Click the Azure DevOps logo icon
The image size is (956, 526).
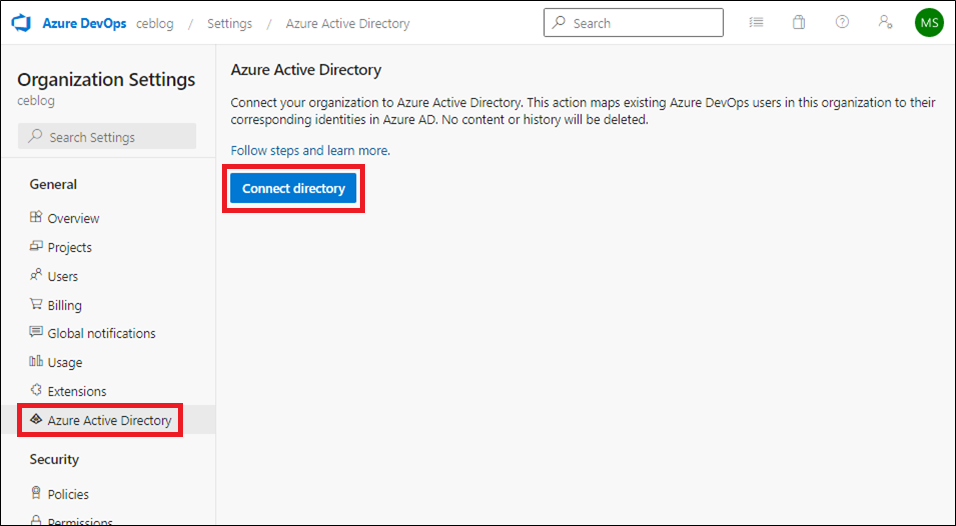click(x=21, y=24)
